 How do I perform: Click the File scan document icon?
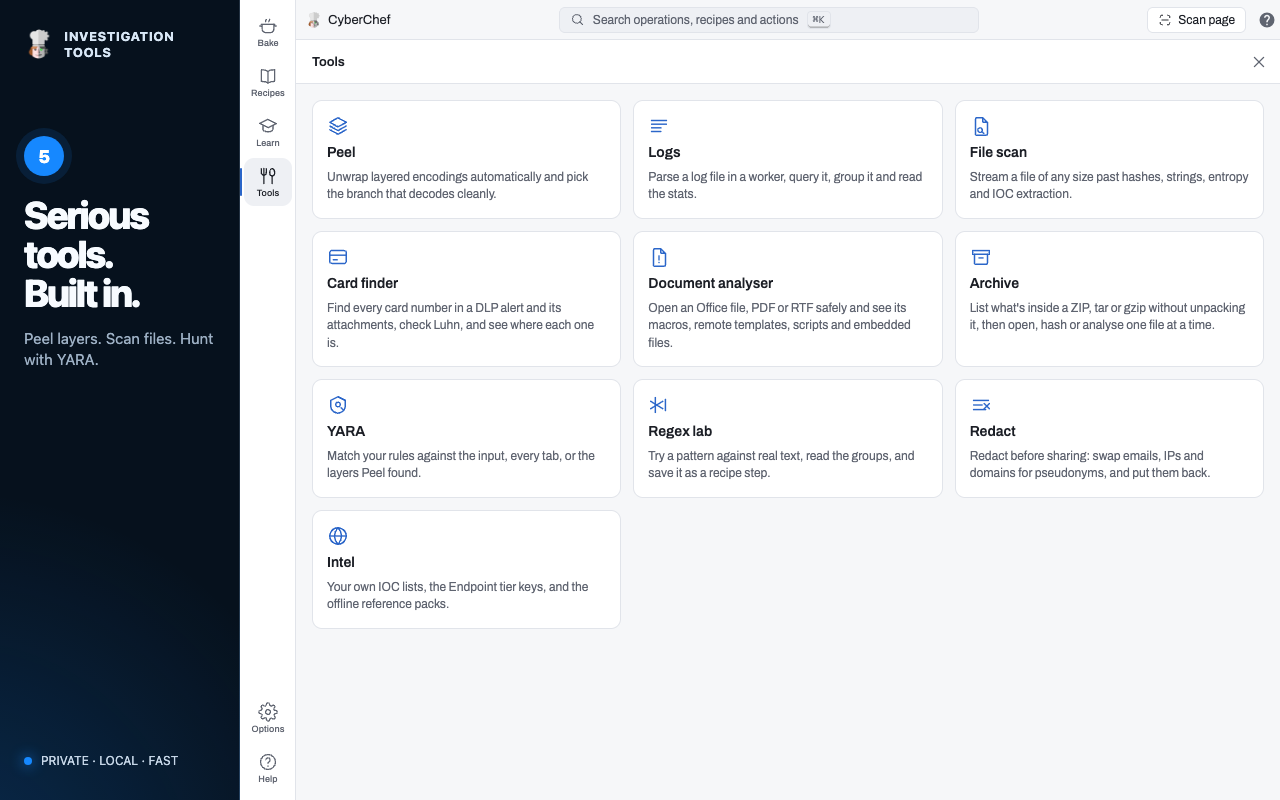[x=981, y=126]
